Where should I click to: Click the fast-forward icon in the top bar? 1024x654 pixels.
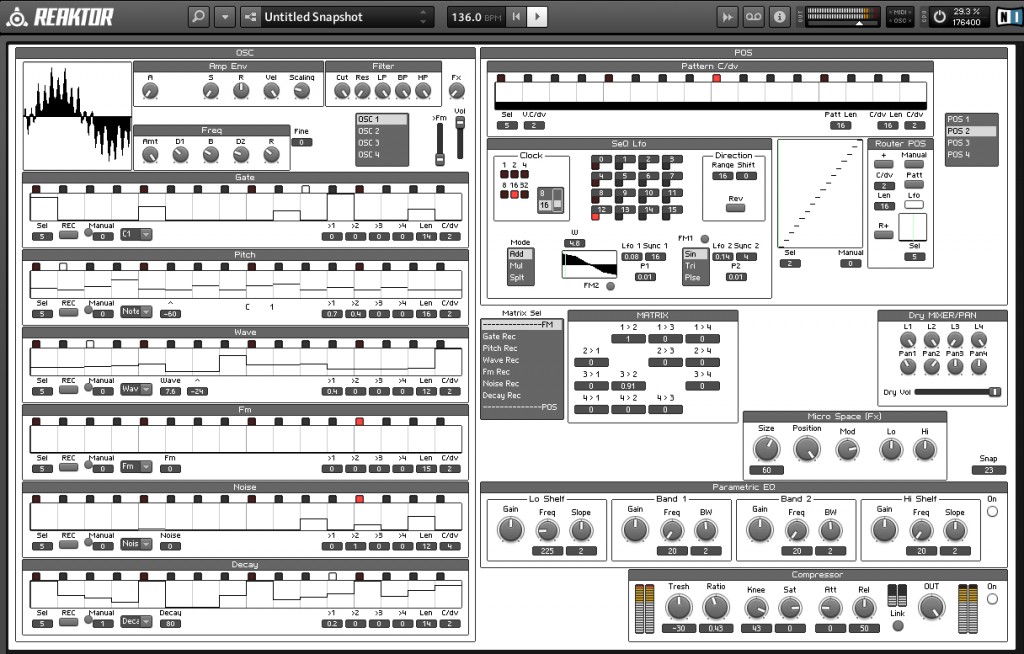click(726, 17)
